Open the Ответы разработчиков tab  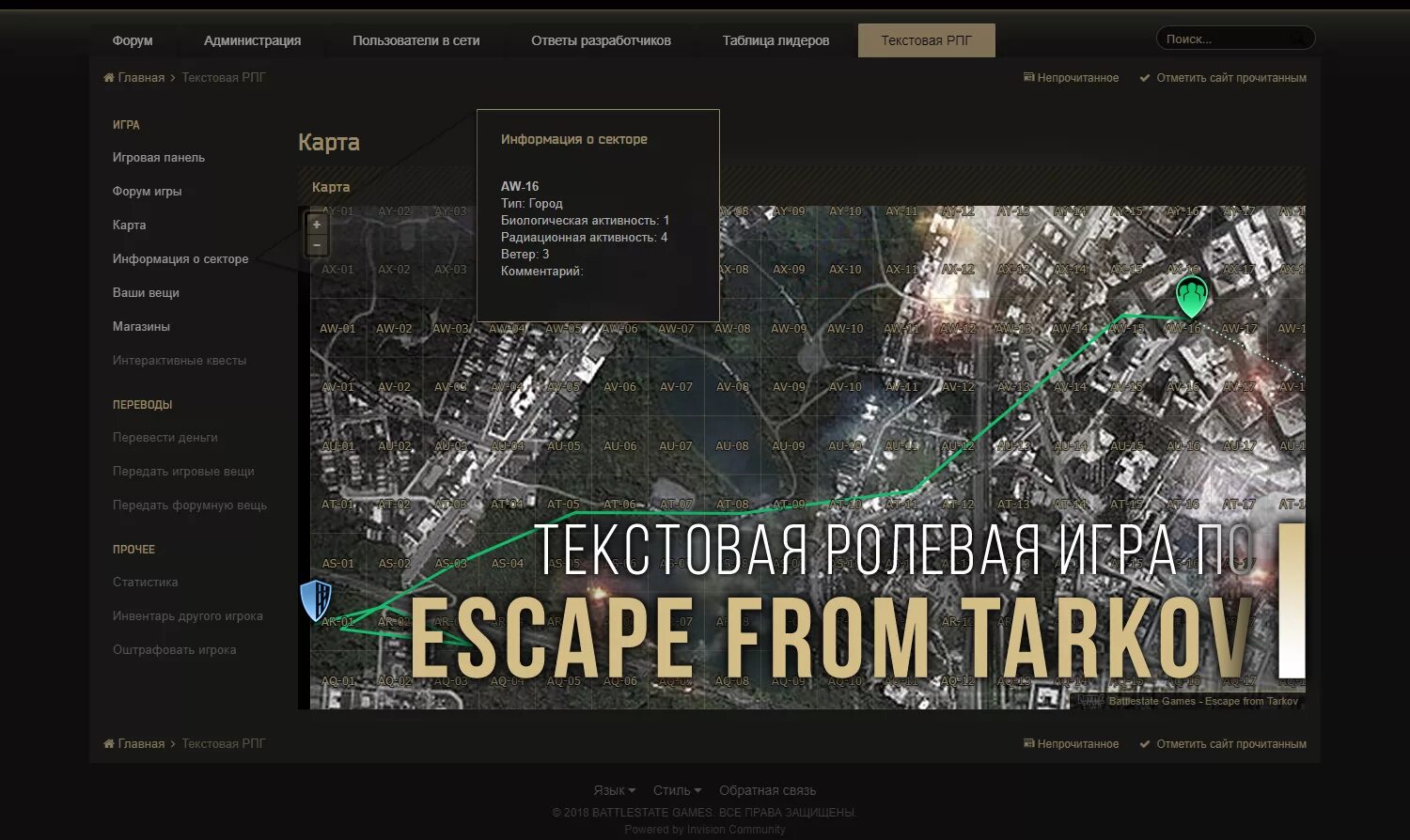coord(601,40)
